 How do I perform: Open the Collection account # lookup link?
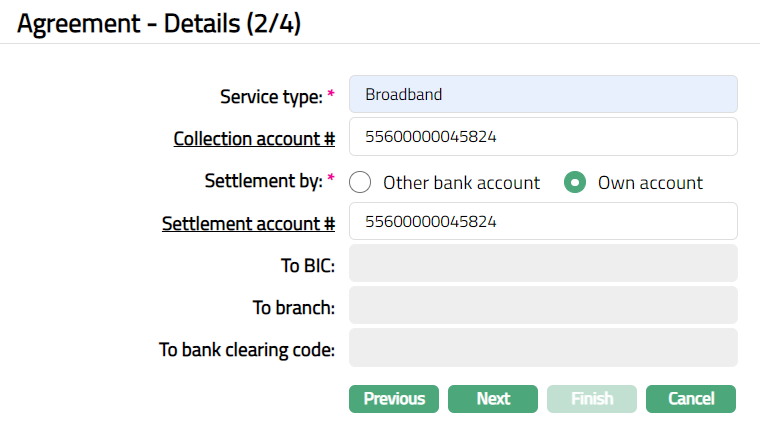point(254,138)
